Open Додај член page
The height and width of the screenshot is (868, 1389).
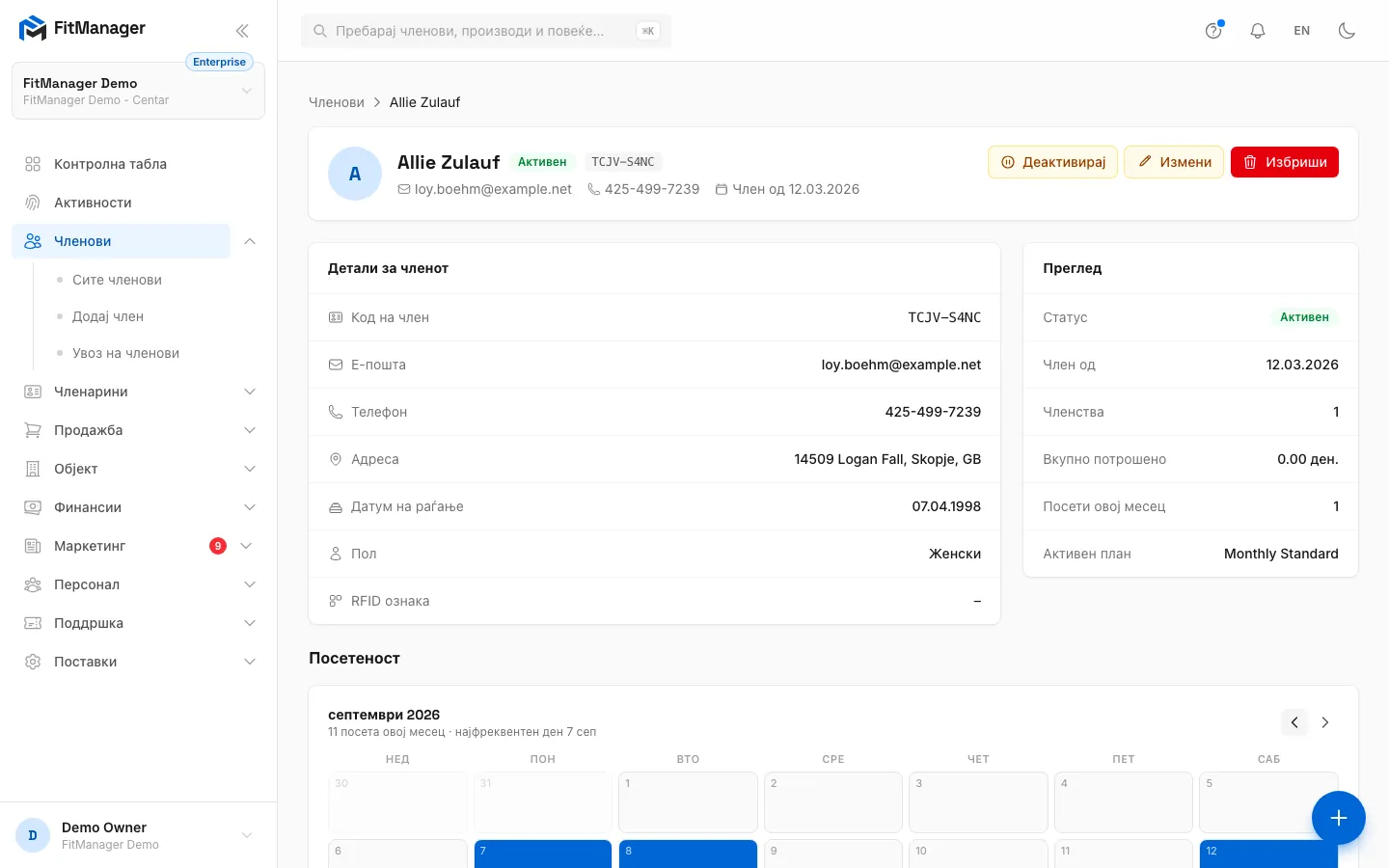pyautogui.click(x=108, y=316)
